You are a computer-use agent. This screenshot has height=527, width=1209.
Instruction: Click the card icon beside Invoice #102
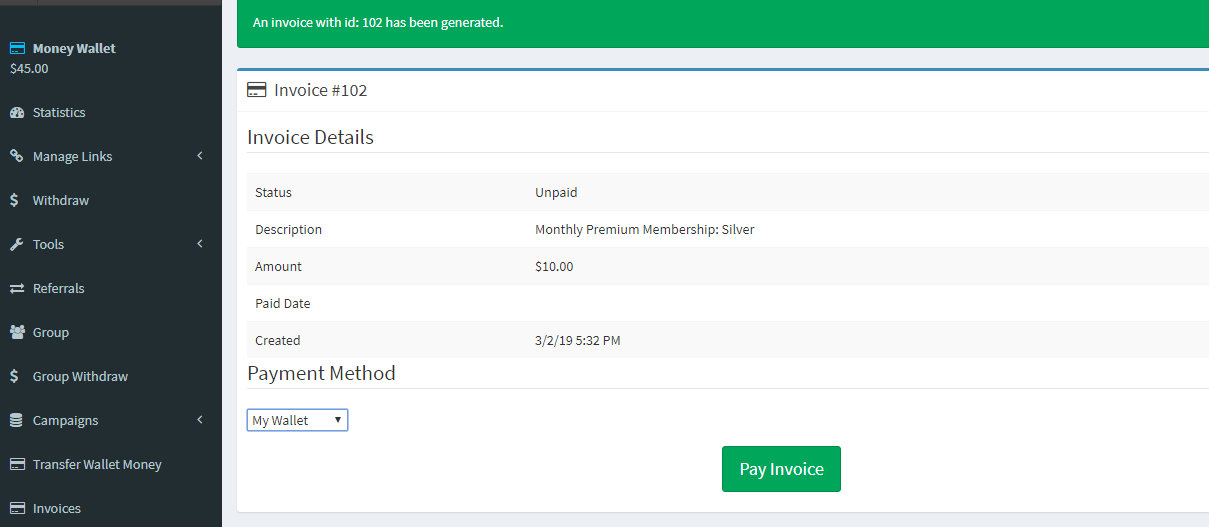click(256, 90)
